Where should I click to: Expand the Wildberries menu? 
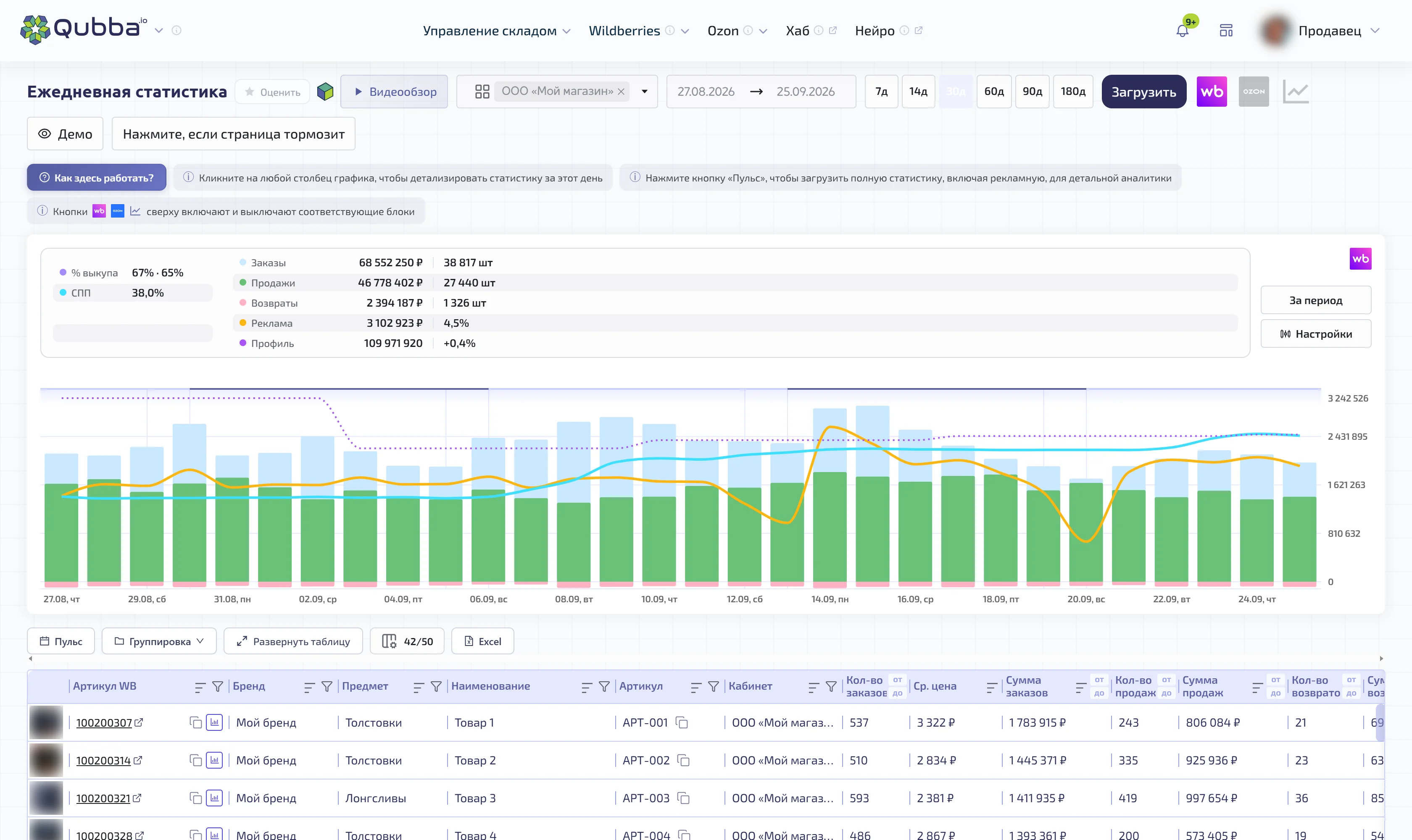click(684, 31)
